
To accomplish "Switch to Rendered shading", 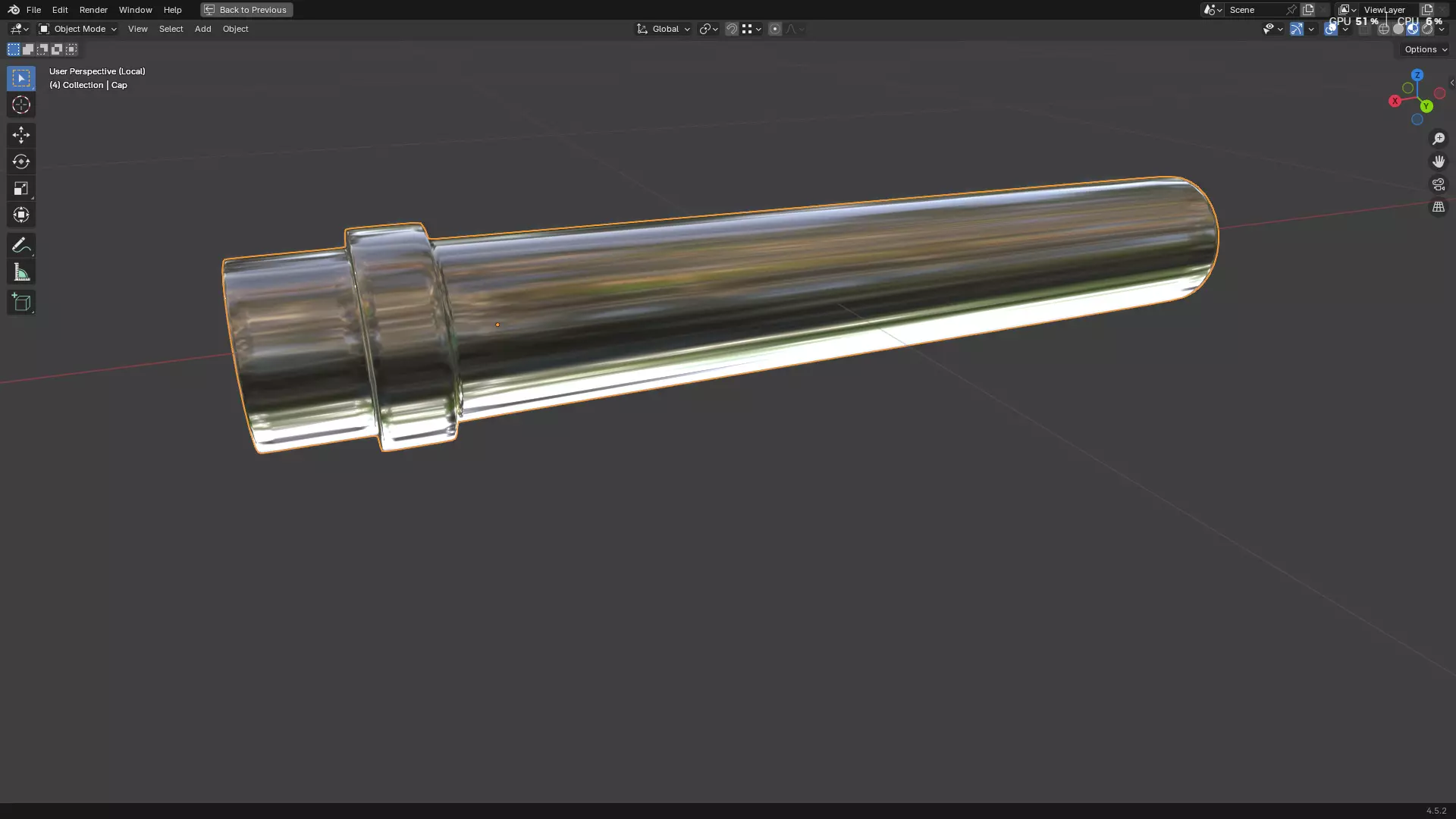I will click(x=1427, y=29).
